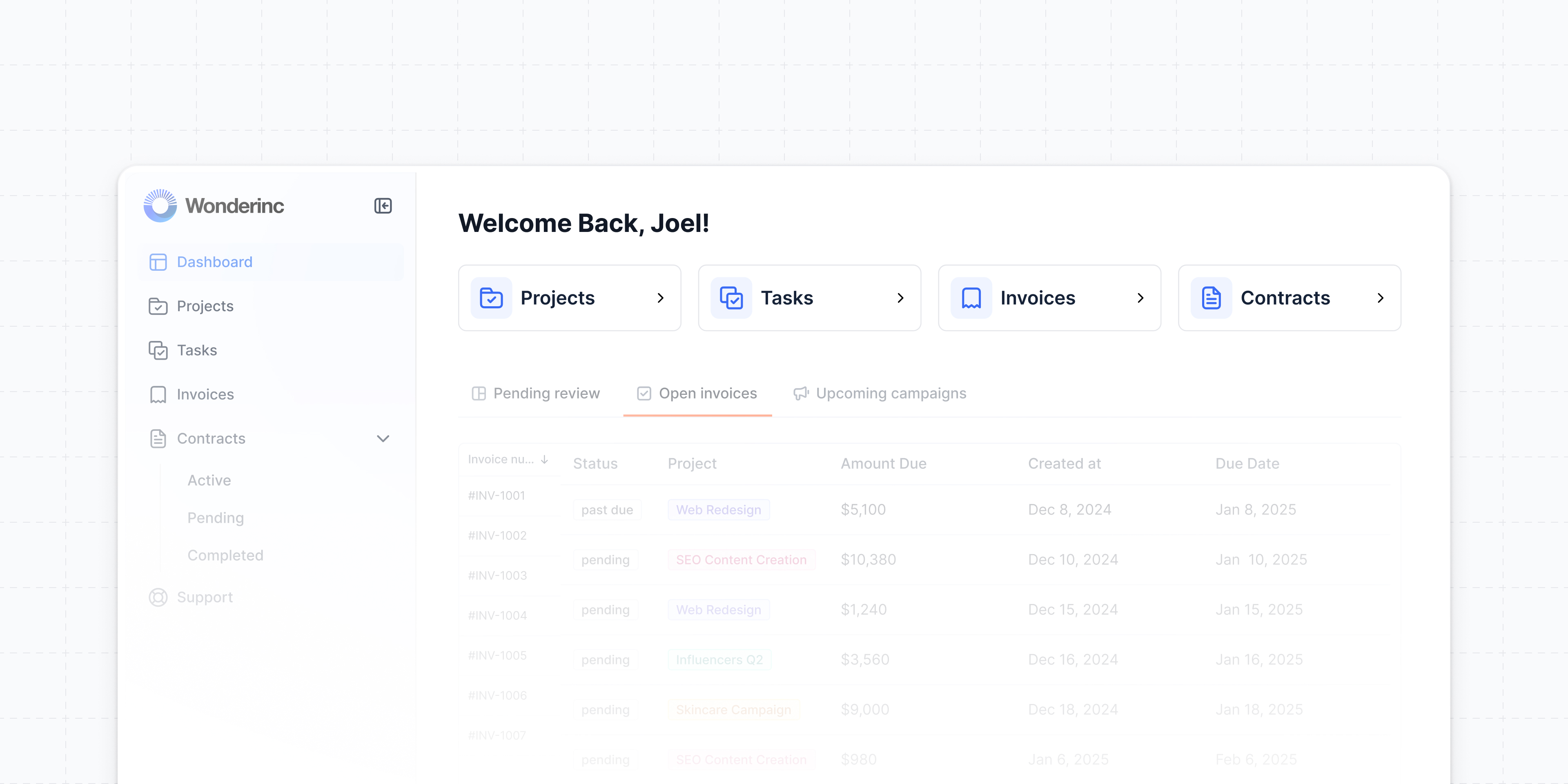Open Tasks in sidebar navigation
This screenshot has width=1568, height=784.
(x=272, y=351)
